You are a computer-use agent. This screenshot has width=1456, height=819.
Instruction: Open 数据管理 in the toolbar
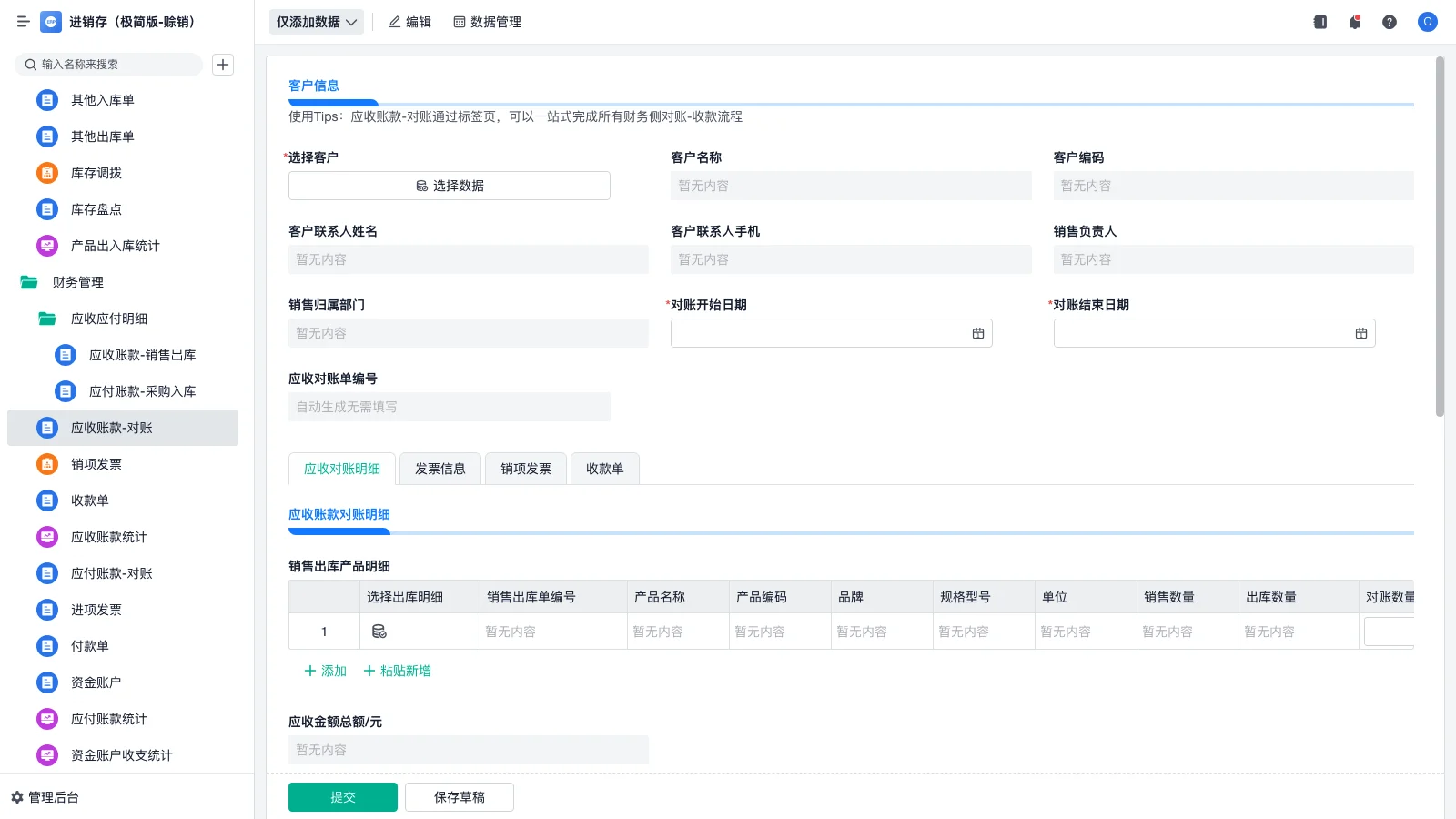pyautogui.click(x=488, y=22)
